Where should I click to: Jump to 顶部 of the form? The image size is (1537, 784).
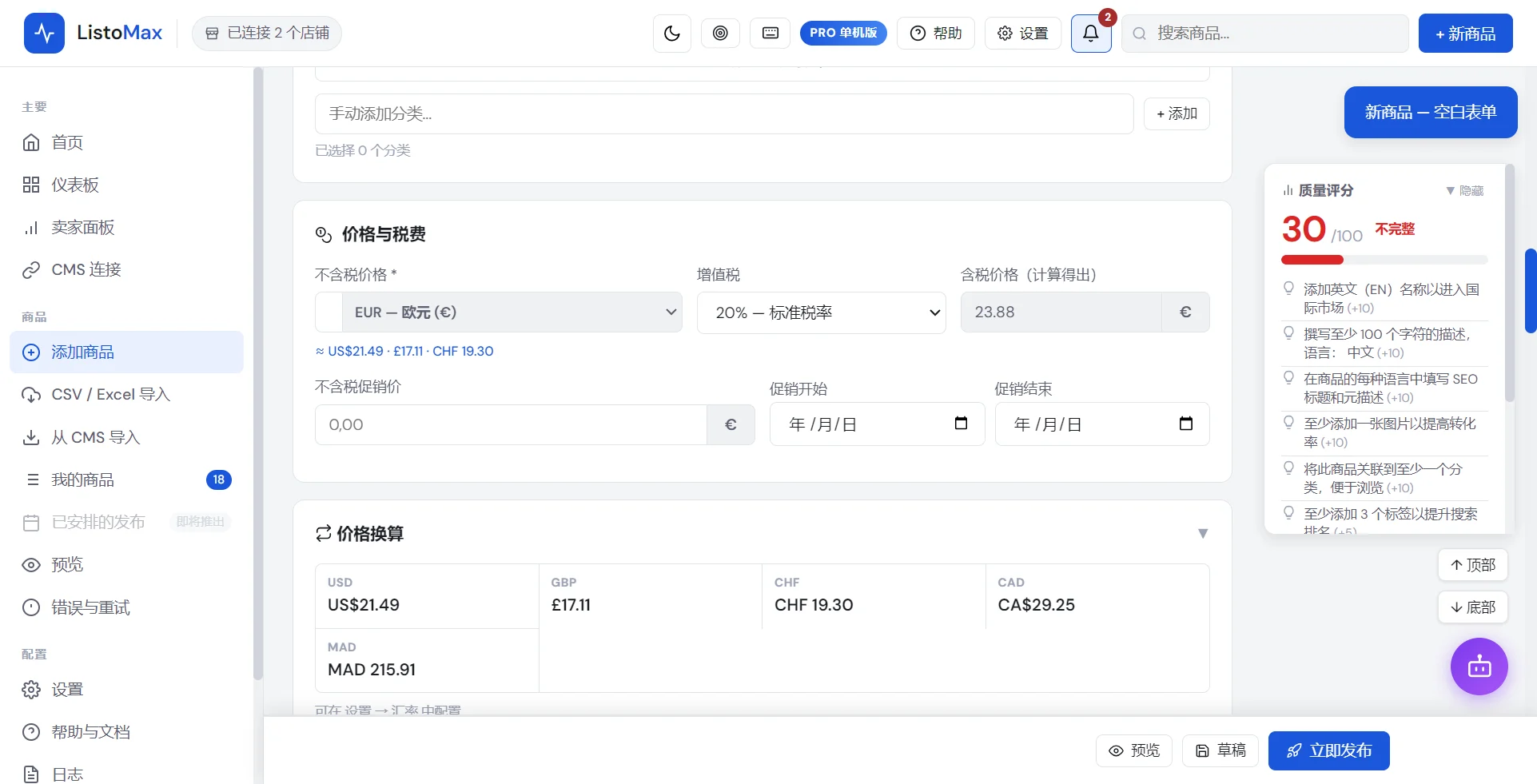coord(1472,565)
